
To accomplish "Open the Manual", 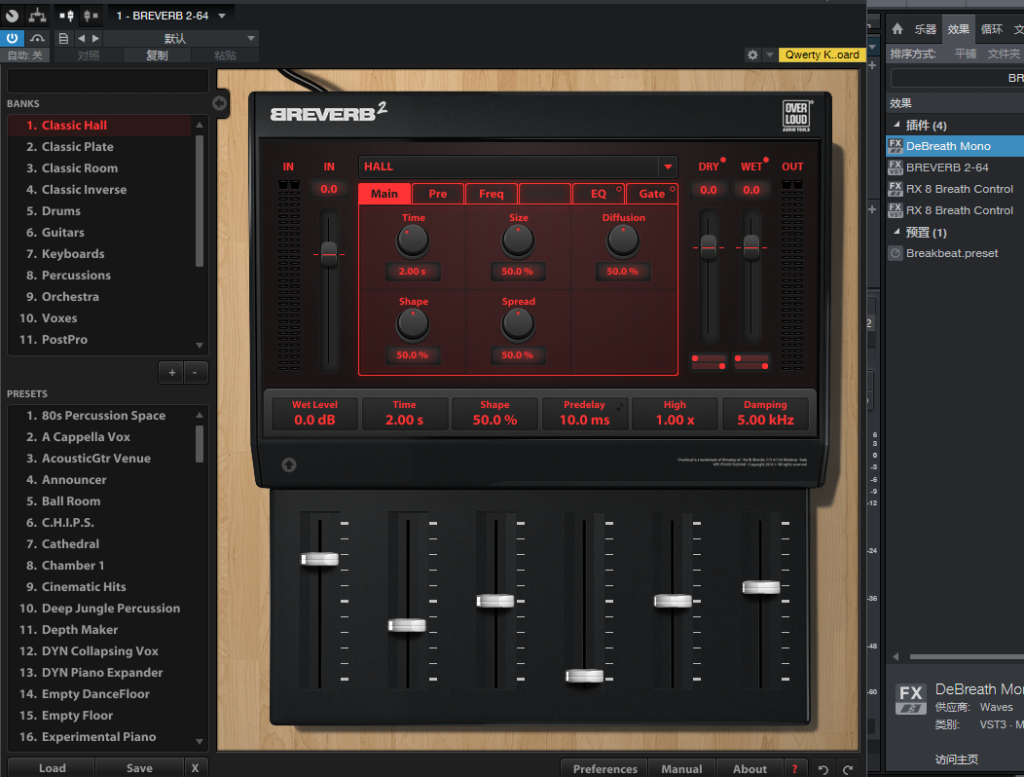I will pyautogui.click(x=681, y=769).
